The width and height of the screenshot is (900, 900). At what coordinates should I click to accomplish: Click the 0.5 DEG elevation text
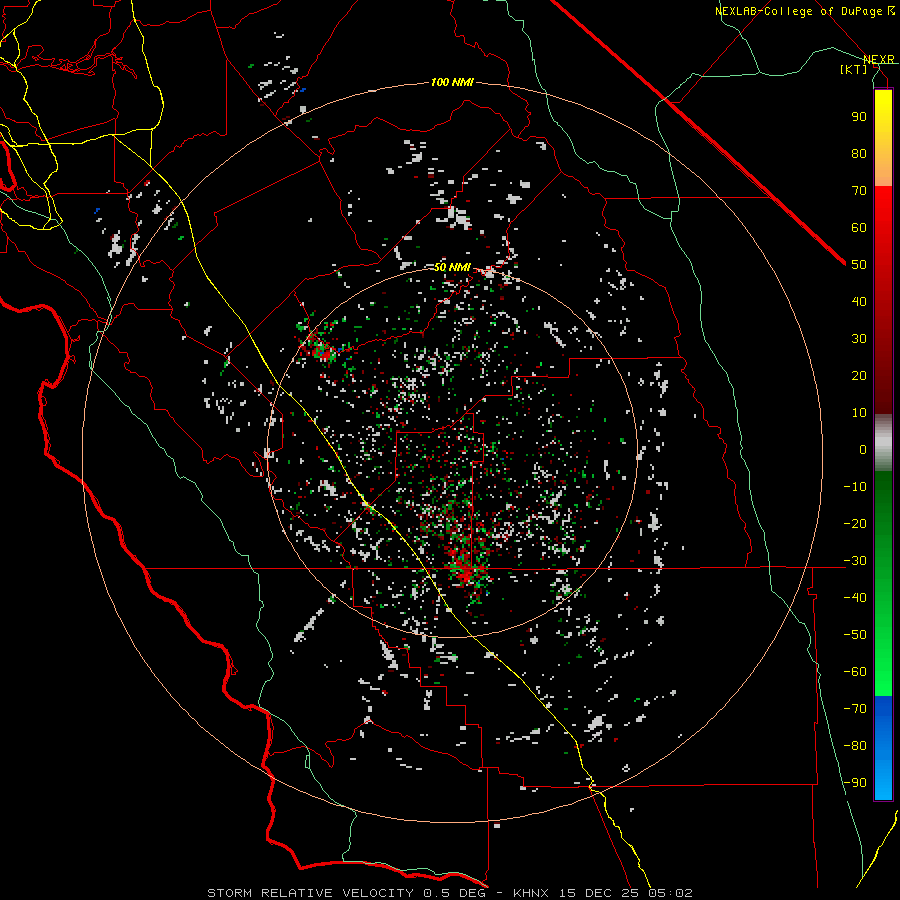pos(457,893)
